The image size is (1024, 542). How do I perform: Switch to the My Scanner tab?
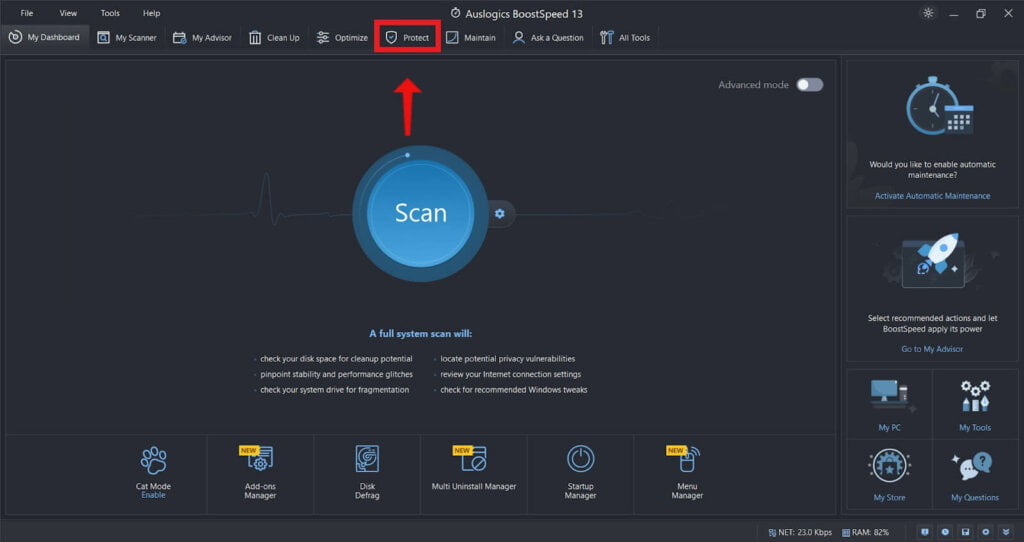click(x=127, y=38)
